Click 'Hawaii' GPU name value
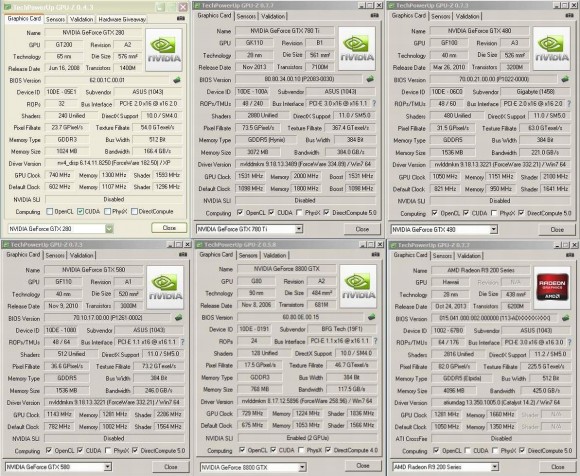Viewport: 580px width, 476px height. (x=451, y=282)
